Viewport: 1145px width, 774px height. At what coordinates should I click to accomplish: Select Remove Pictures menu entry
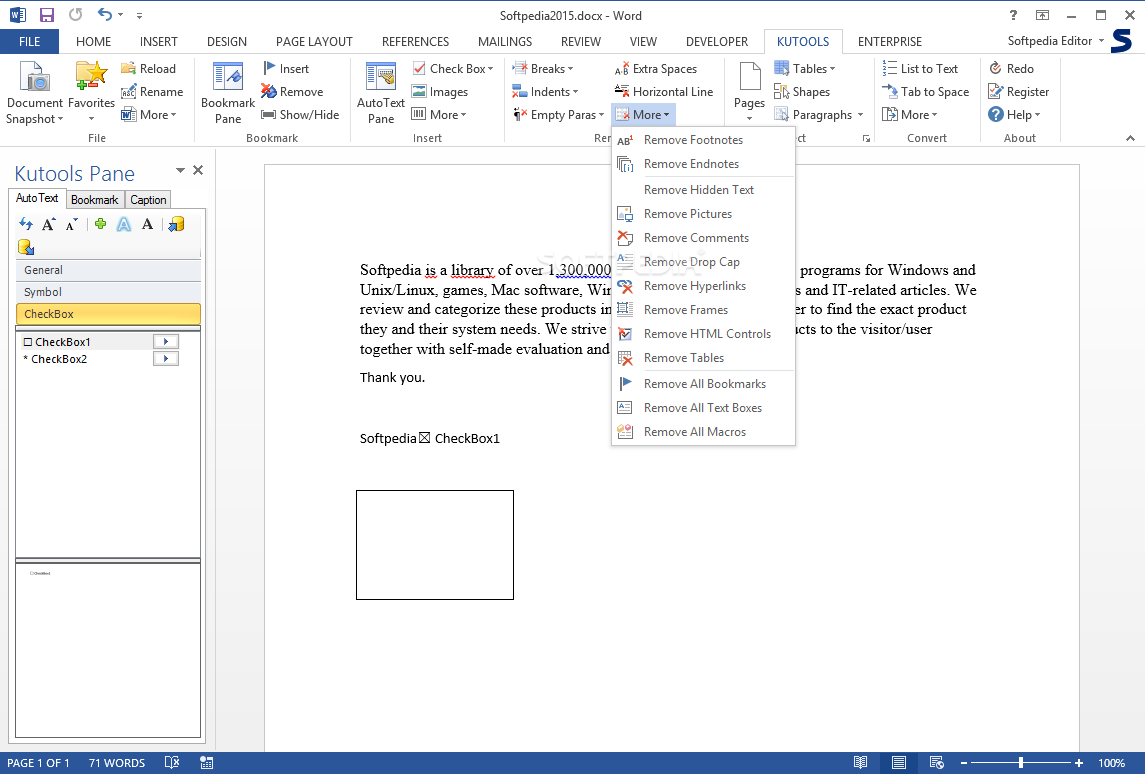tap(703, 213)
